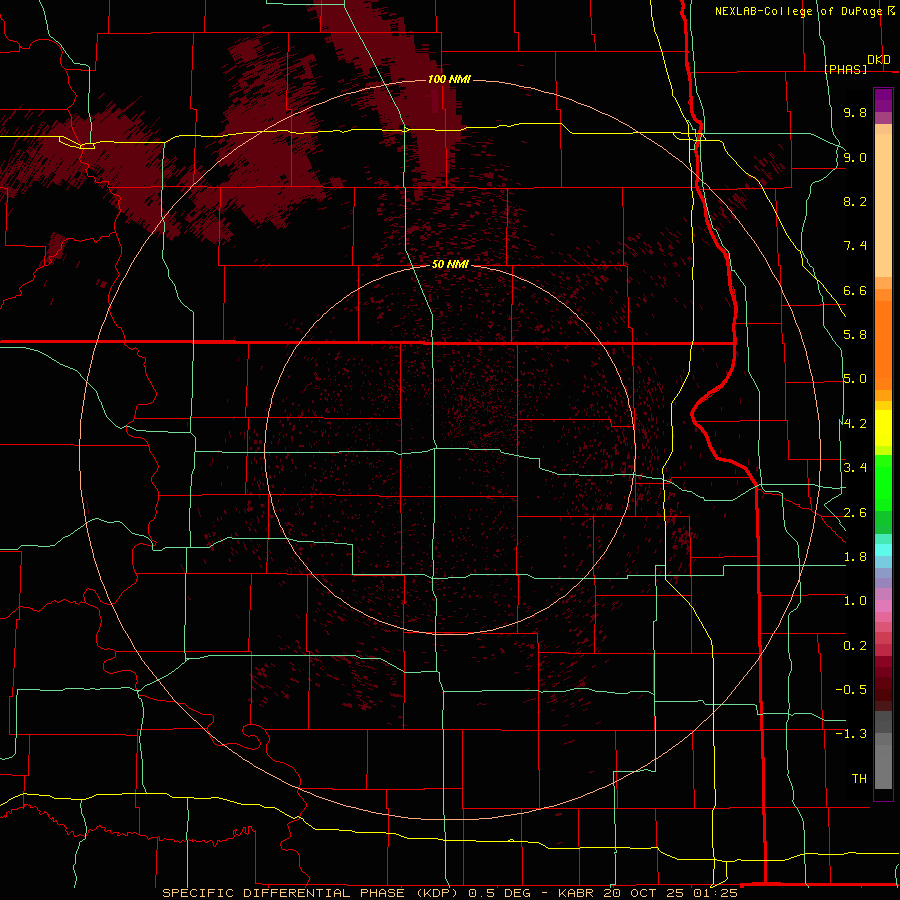
Task: Click the cyan segment of the color bar
Action: pos(883,550)
